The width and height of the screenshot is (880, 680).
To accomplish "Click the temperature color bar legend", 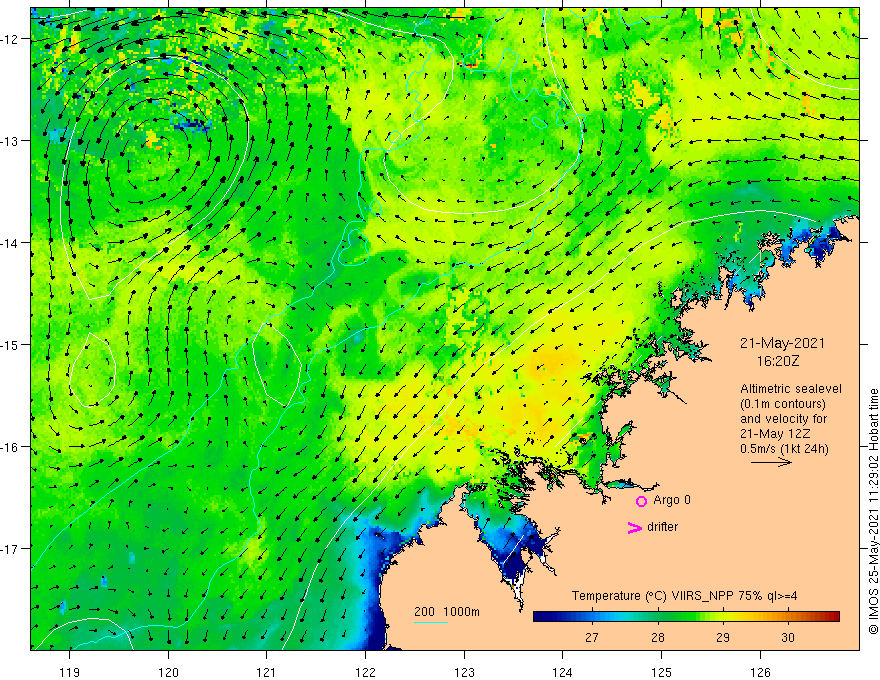I will (x=686, y=616).
